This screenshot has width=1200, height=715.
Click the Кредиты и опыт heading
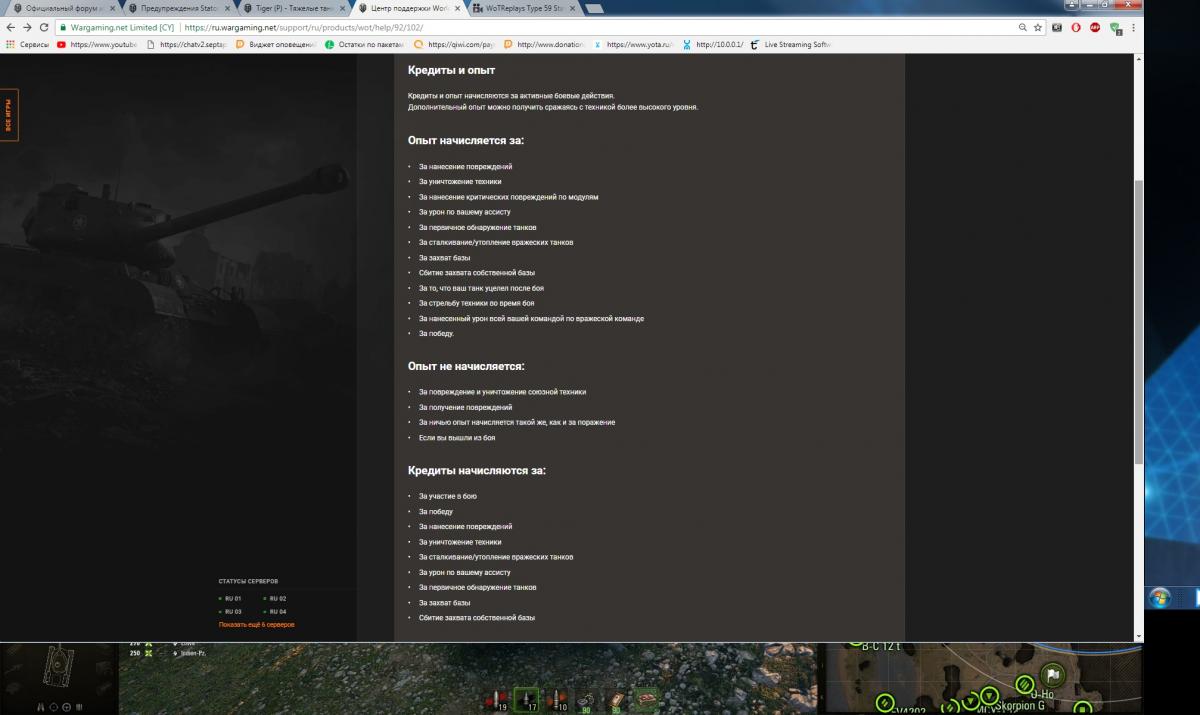[451, 70]
